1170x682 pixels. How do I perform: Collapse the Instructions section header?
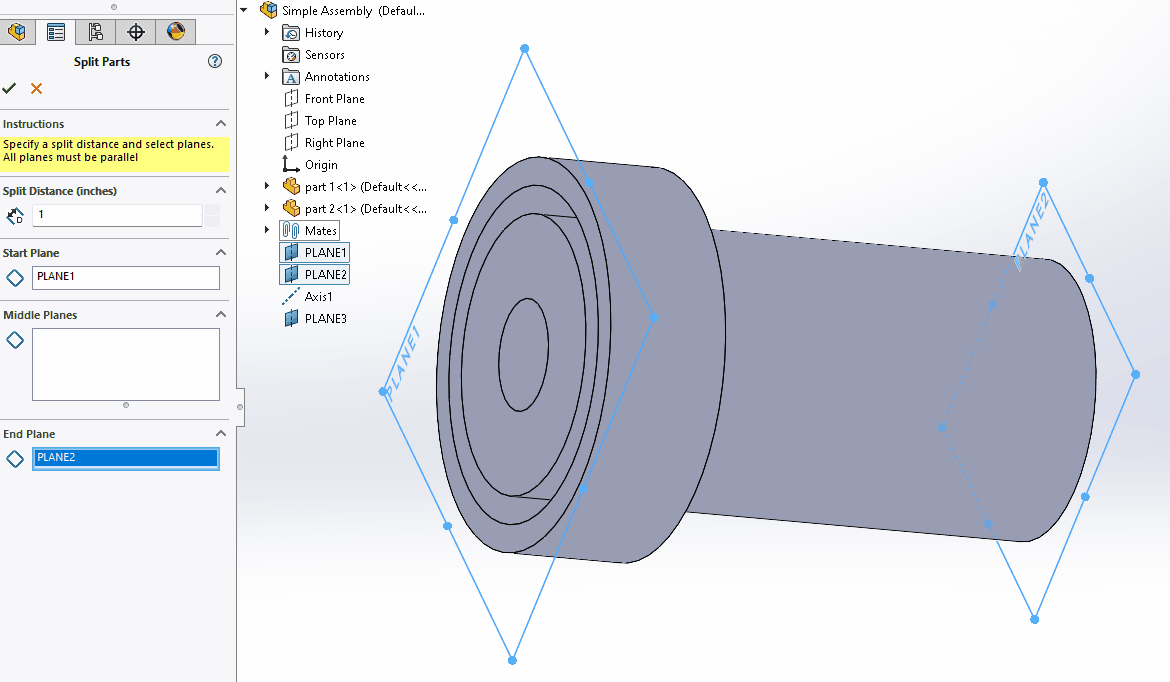[x=221, y=123]
